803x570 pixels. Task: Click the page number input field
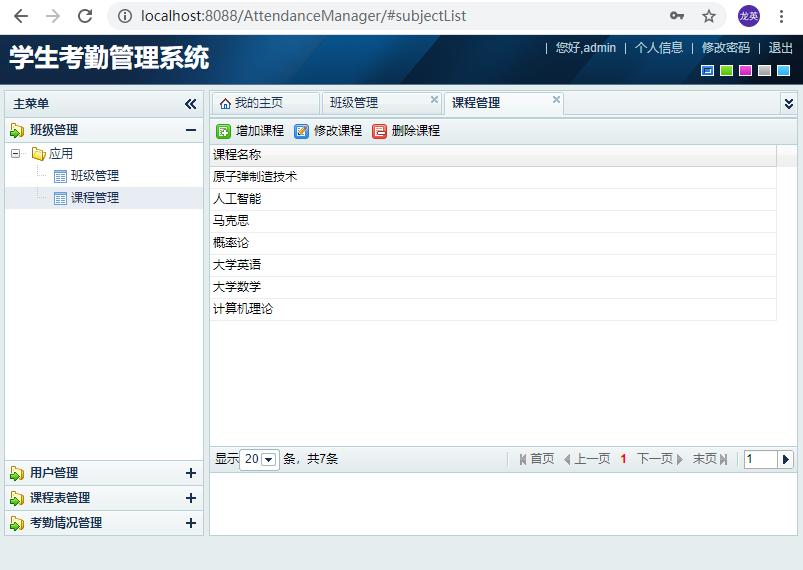(761, 459)
